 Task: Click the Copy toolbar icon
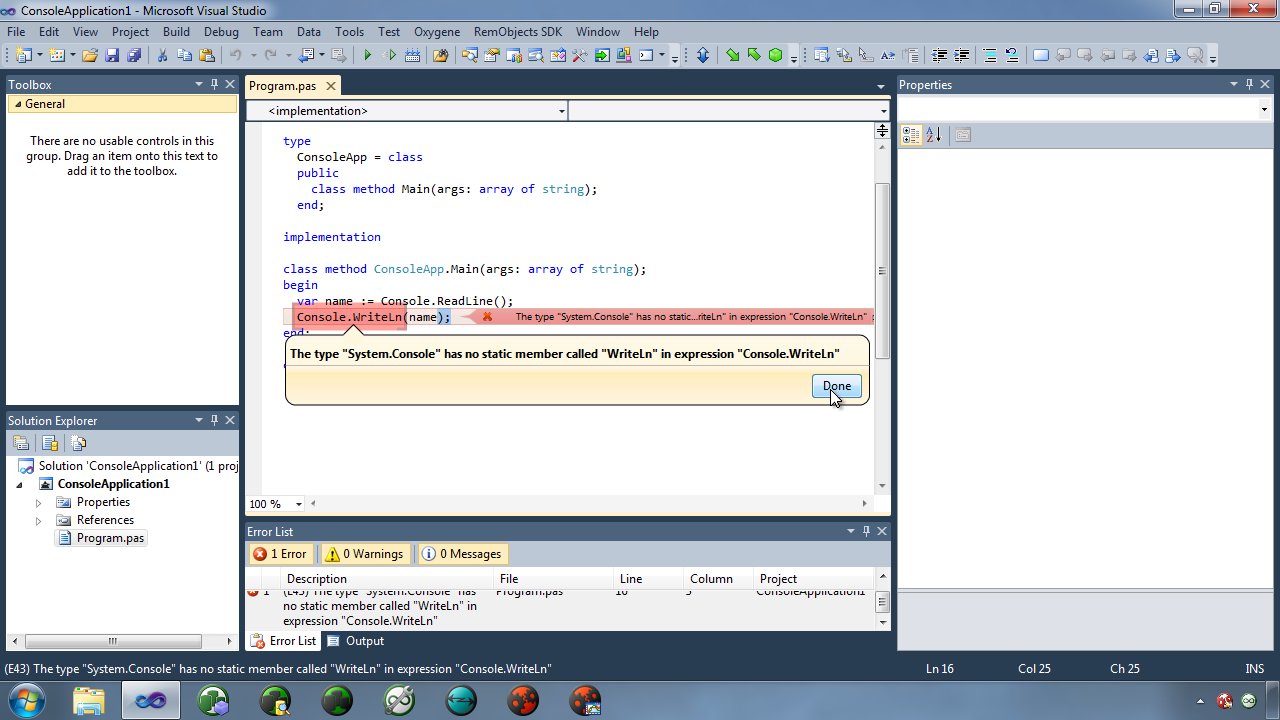[x=184, y=56]
